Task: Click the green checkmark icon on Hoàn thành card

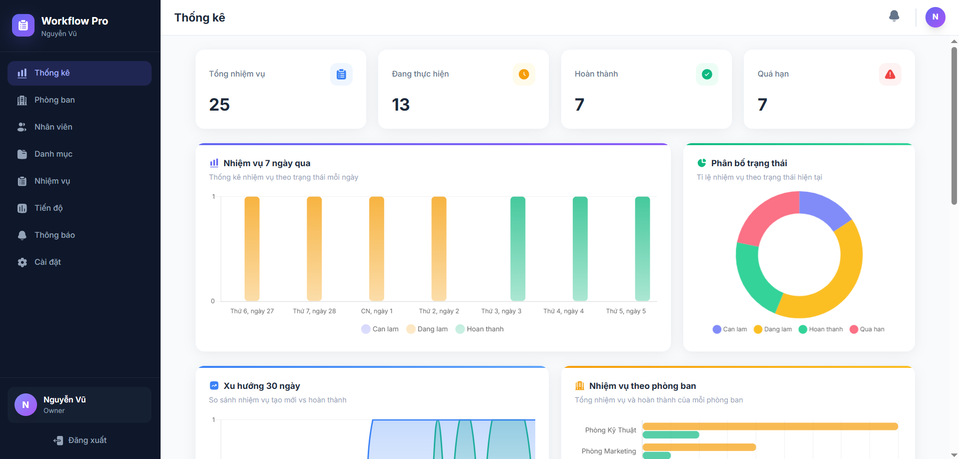Action: [x=707, y=74]
